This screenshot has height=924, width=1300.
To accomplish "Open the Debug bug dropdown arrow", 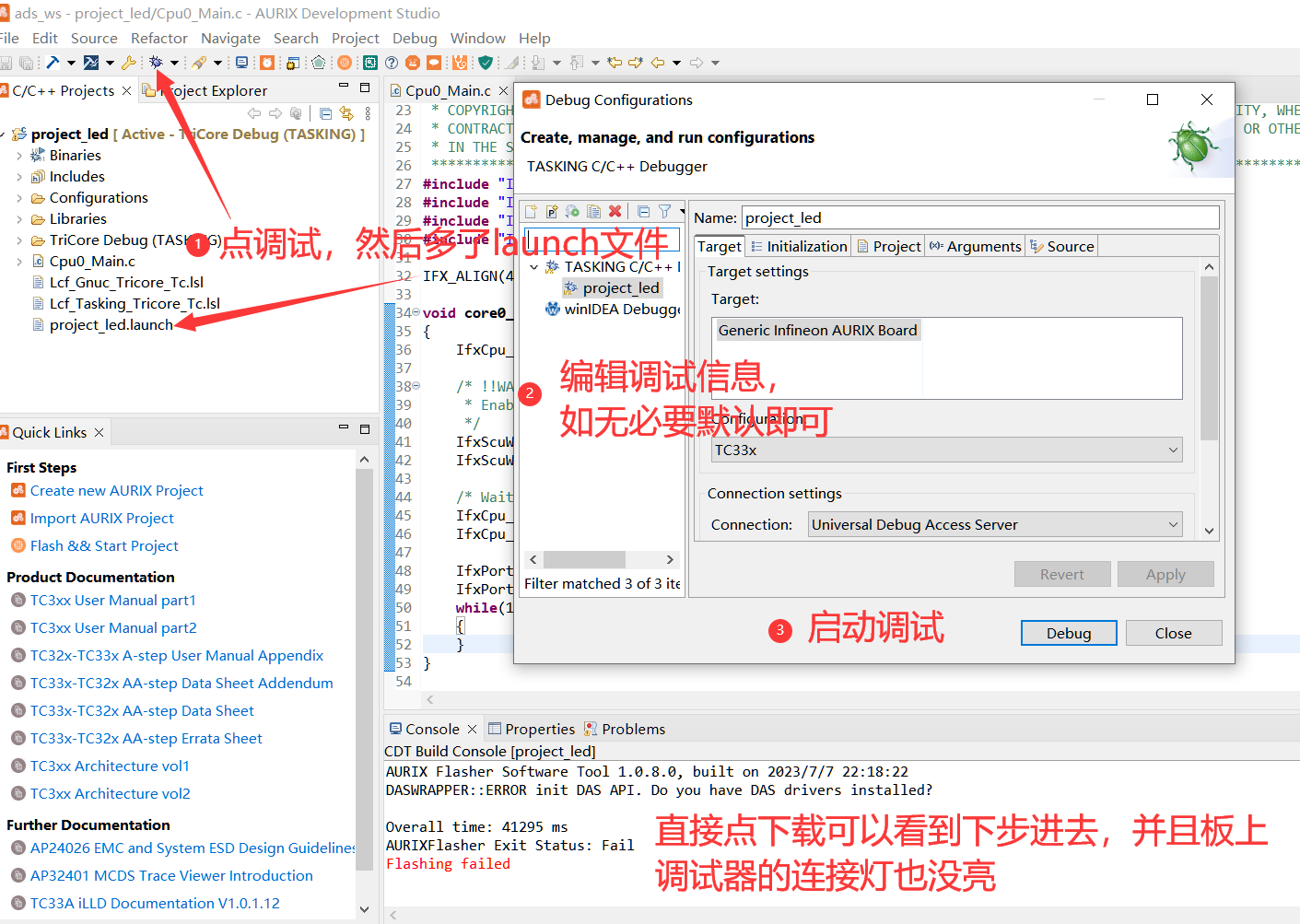I will [174, 63].
